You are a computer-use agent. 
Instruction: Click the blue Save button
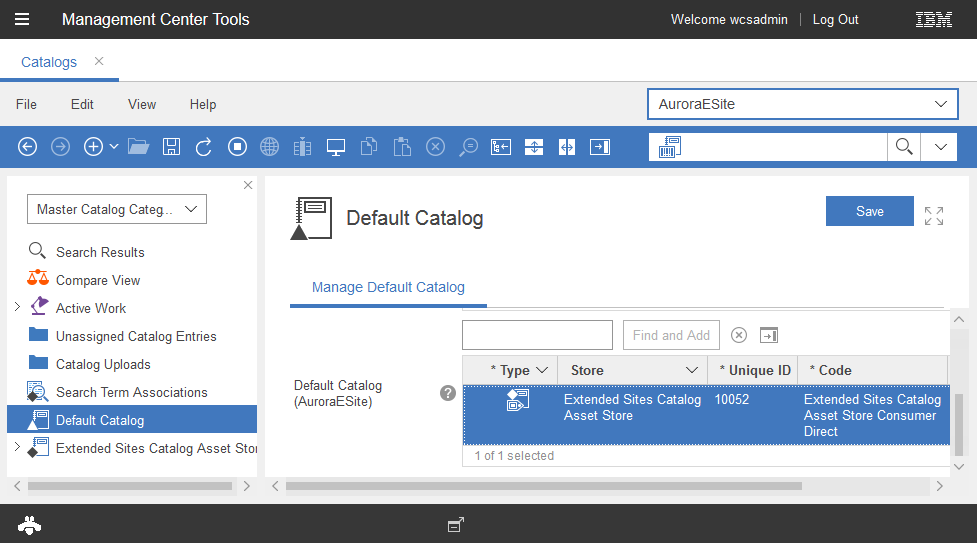click(870, 211)
